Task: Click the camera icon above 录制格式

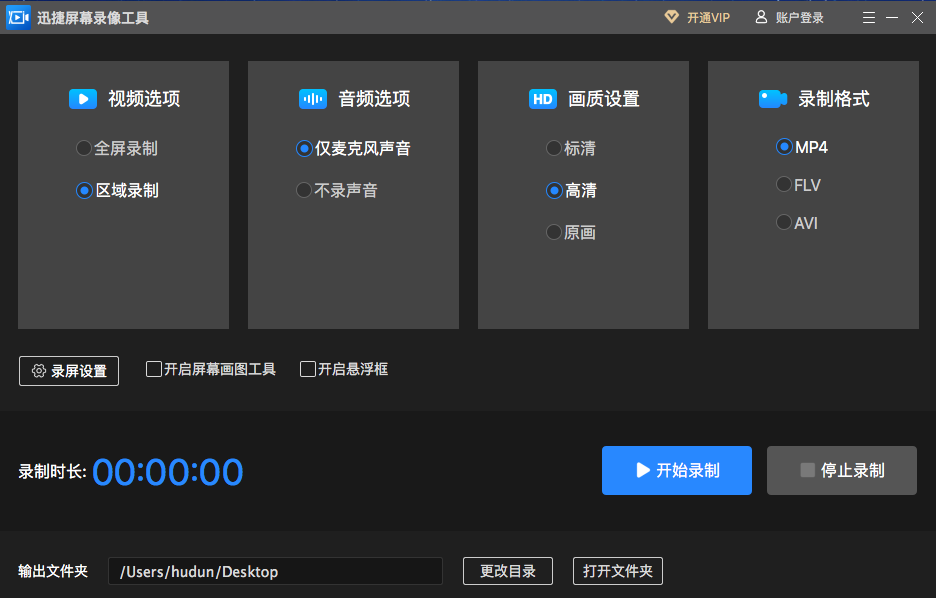Action: (772, 99)
